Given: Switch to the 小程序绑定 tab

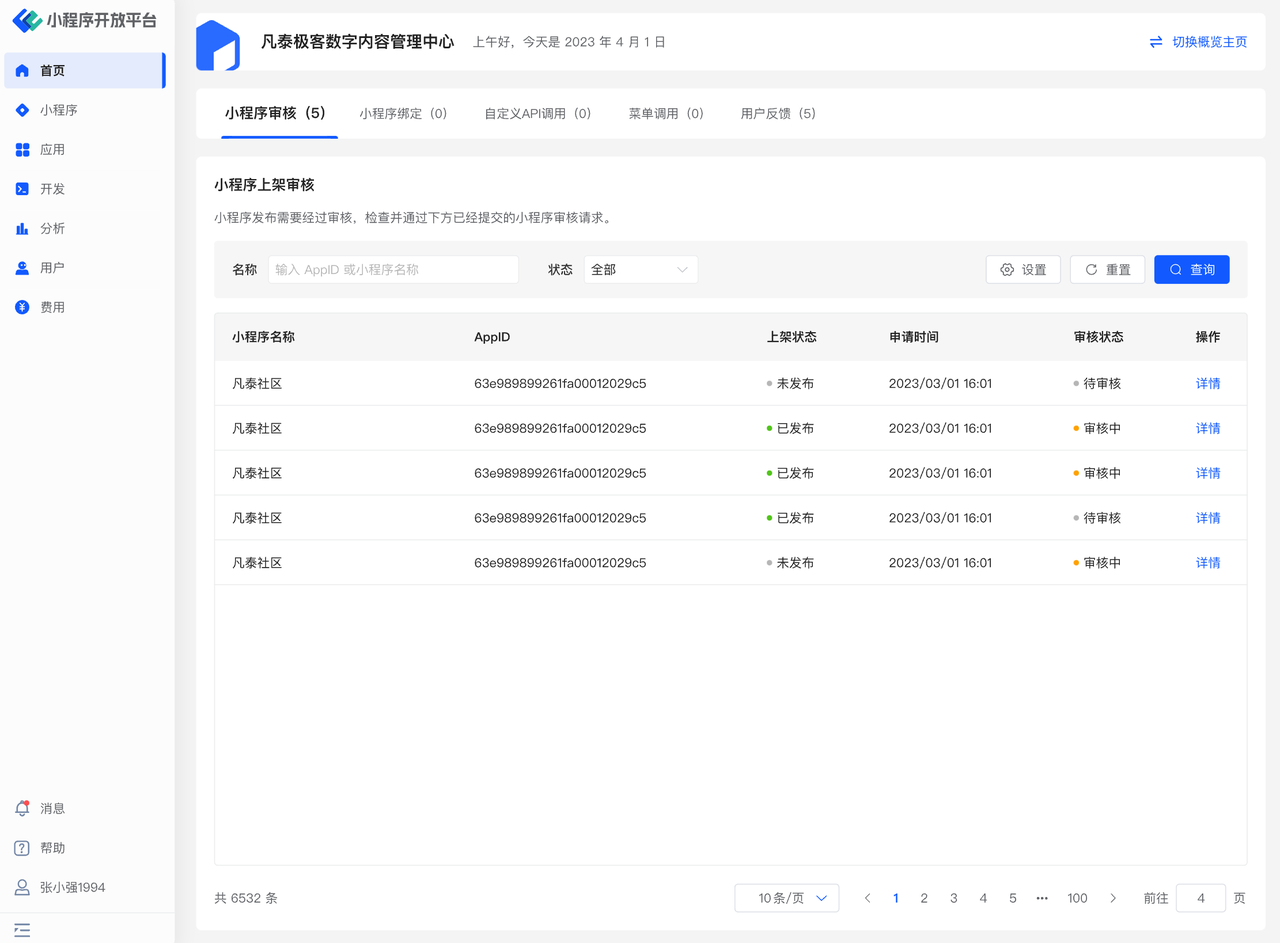Looking at the screenshot, I should 403,114.
